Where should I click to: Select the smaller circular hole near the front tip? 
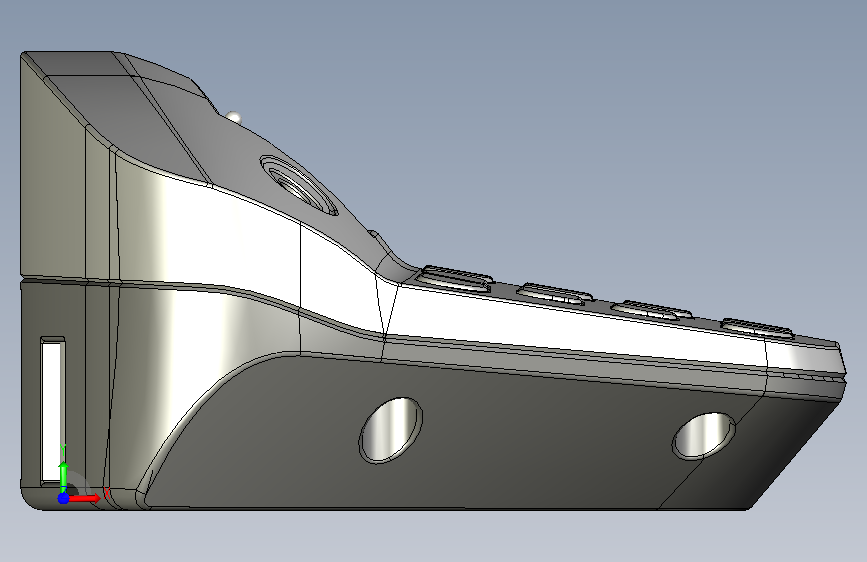[704, 435]
